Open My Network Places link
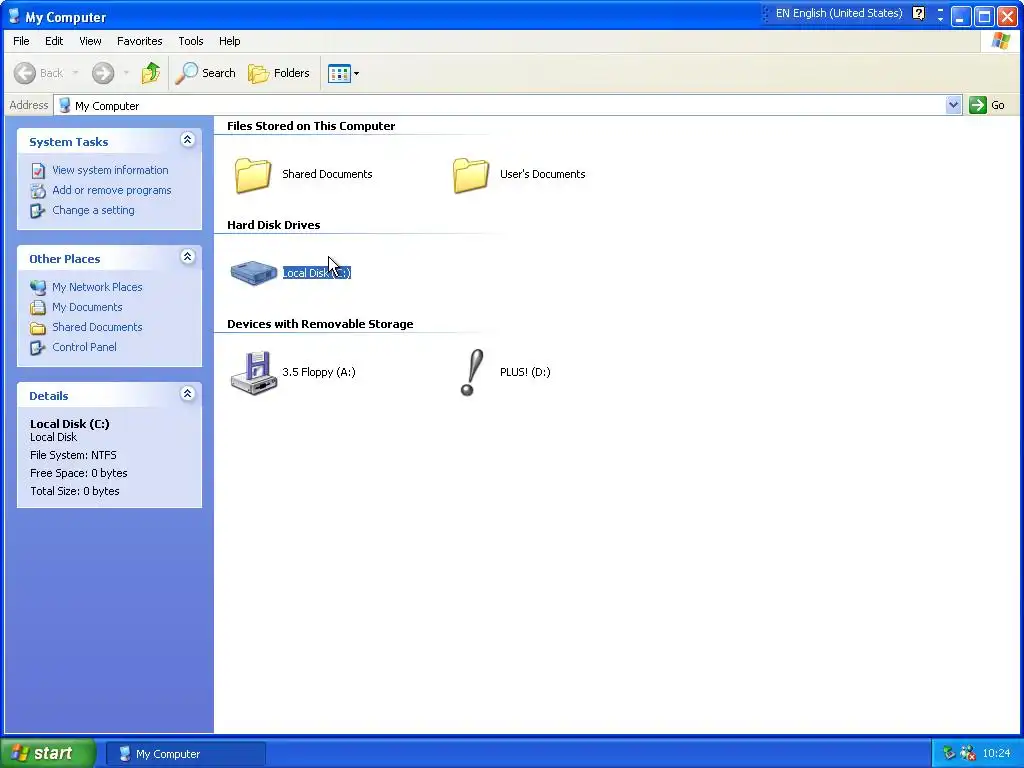 97,287
